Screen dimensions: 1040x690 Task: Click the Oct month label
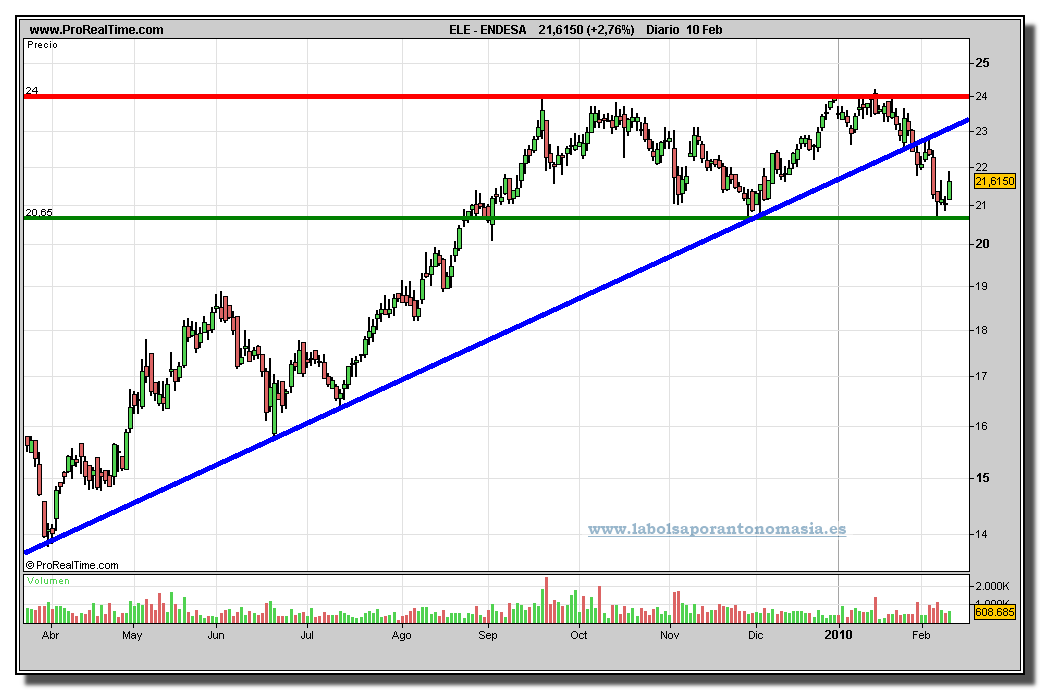tap(579, 636)
